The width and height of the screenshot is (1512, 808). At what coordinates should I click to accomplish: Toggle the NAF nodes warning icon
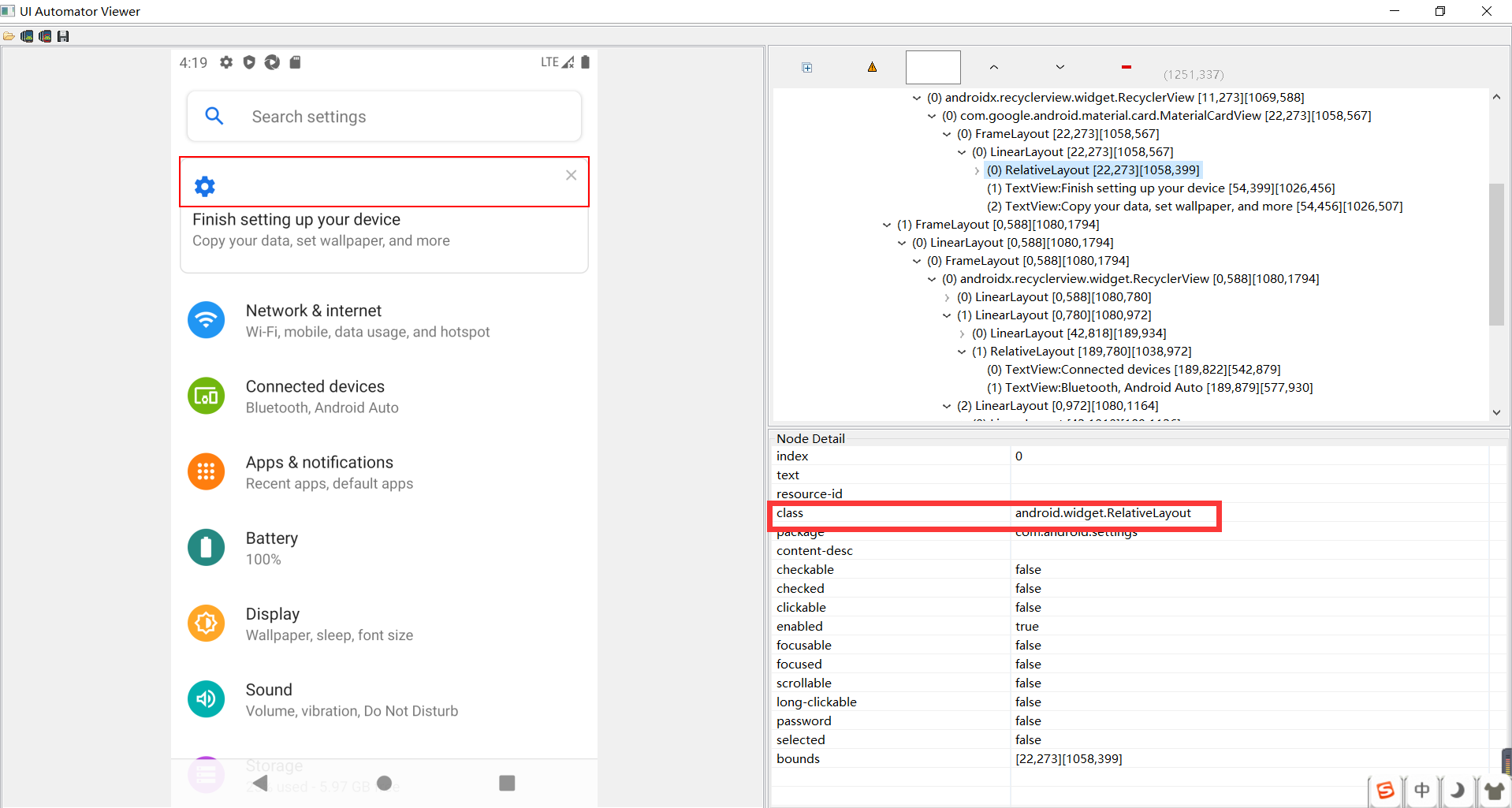[872, 67]
